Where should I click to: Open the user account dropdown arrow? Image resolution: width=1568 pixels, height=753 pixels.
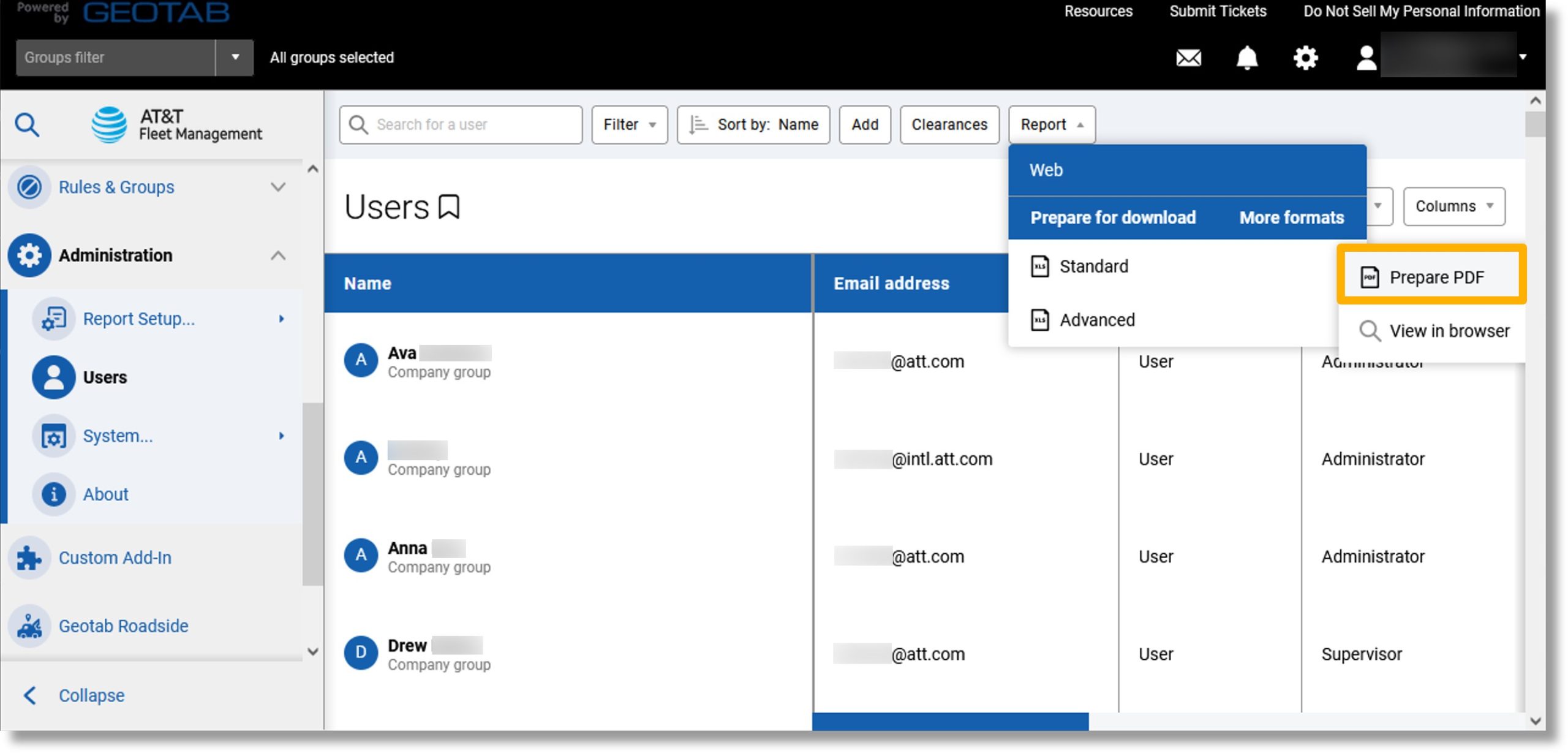1523,58
